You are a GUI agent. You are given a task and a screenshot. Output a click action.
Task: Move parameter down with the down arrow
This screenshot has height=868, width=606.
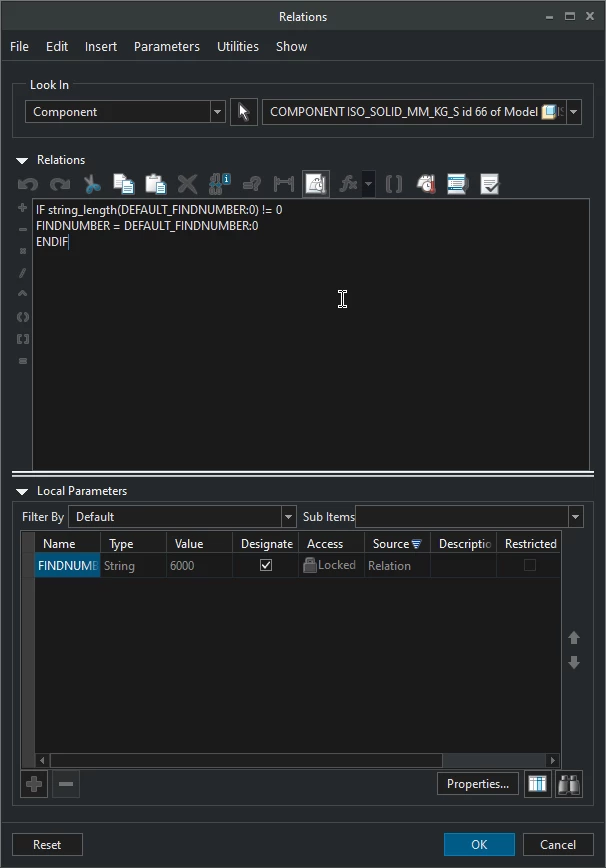[574, 663]
